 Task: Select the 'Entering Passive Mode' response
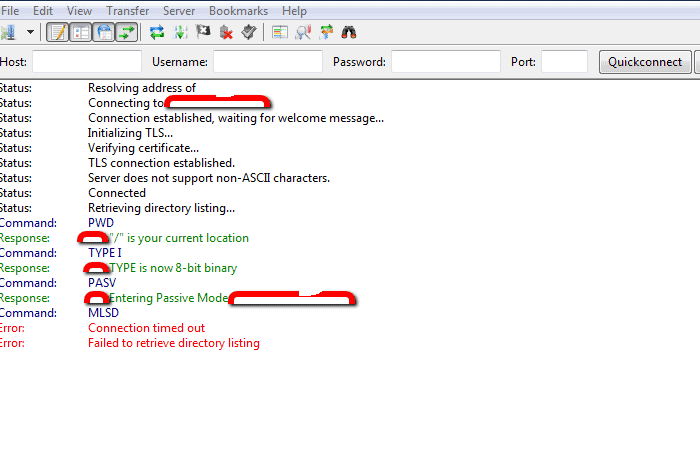point(169,298)
